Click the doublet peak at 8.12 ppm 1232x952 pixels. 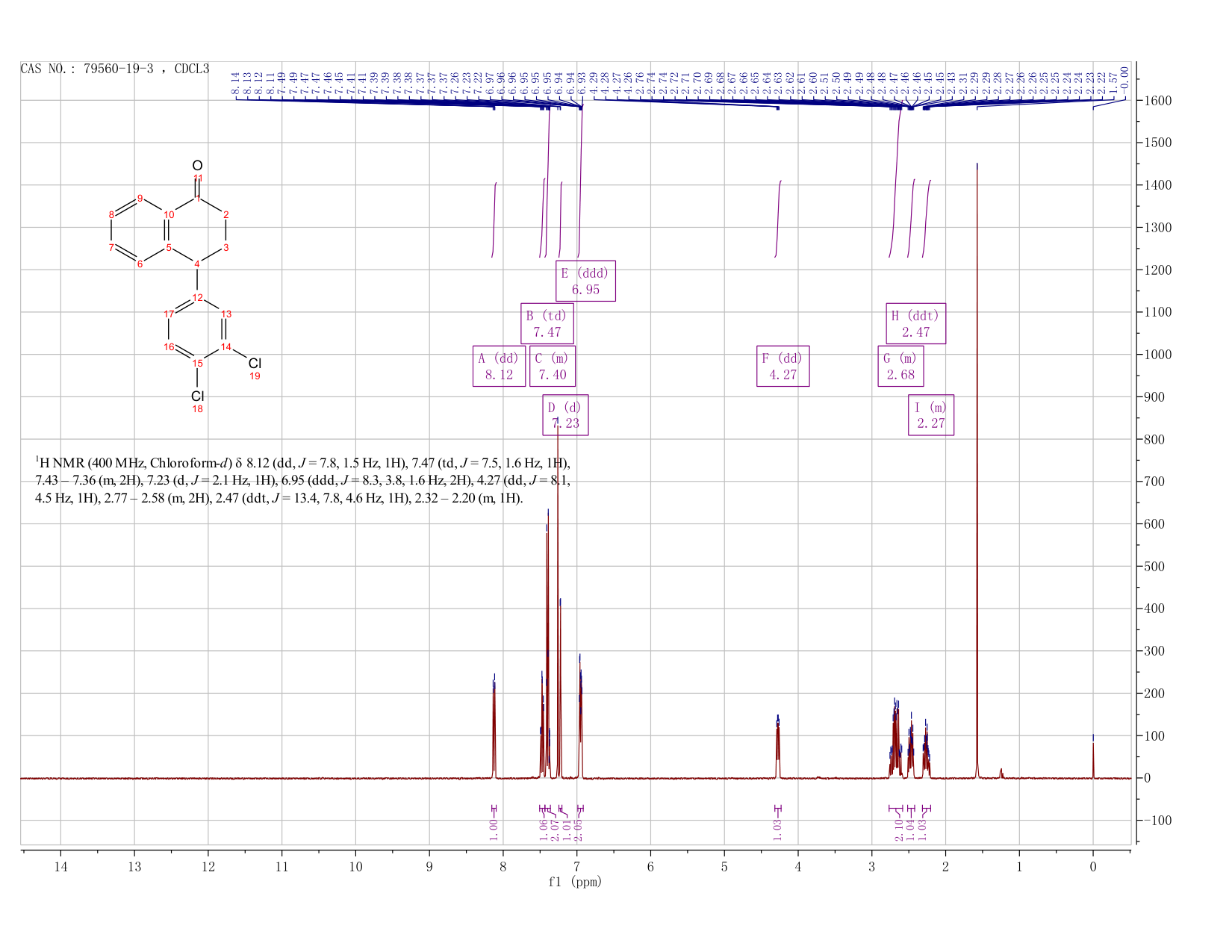click(494, 728)
